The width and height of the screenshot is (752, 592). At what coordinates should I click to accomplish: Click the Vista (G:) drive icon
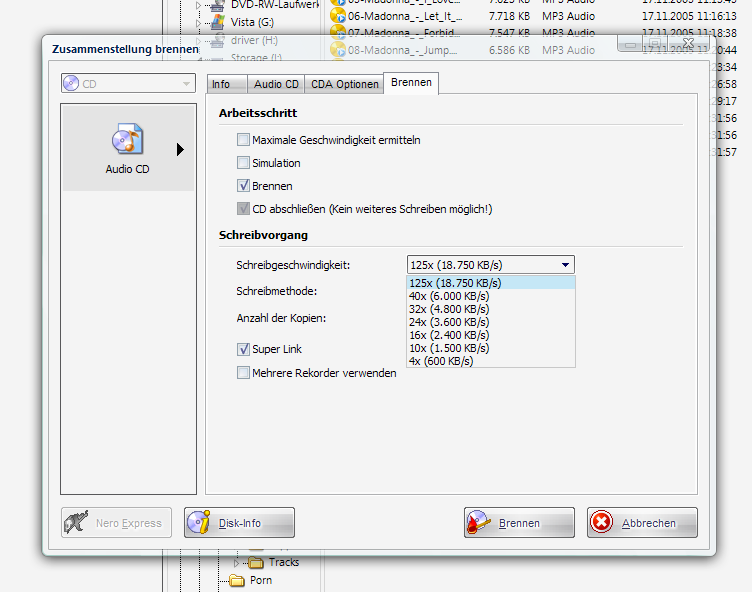pos(216,22)
